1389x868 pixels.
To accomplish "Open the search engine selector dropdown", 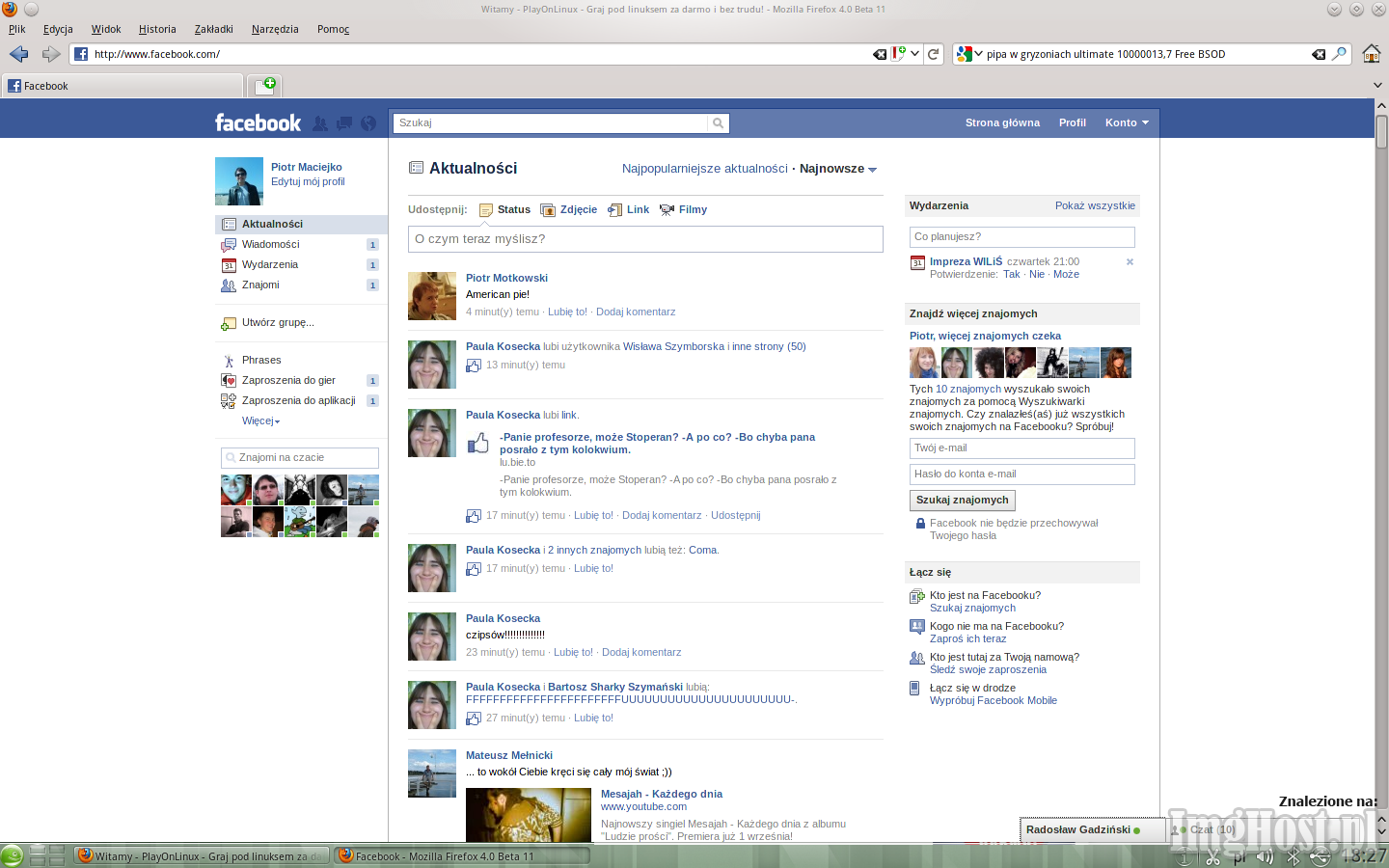I will 969,54.
